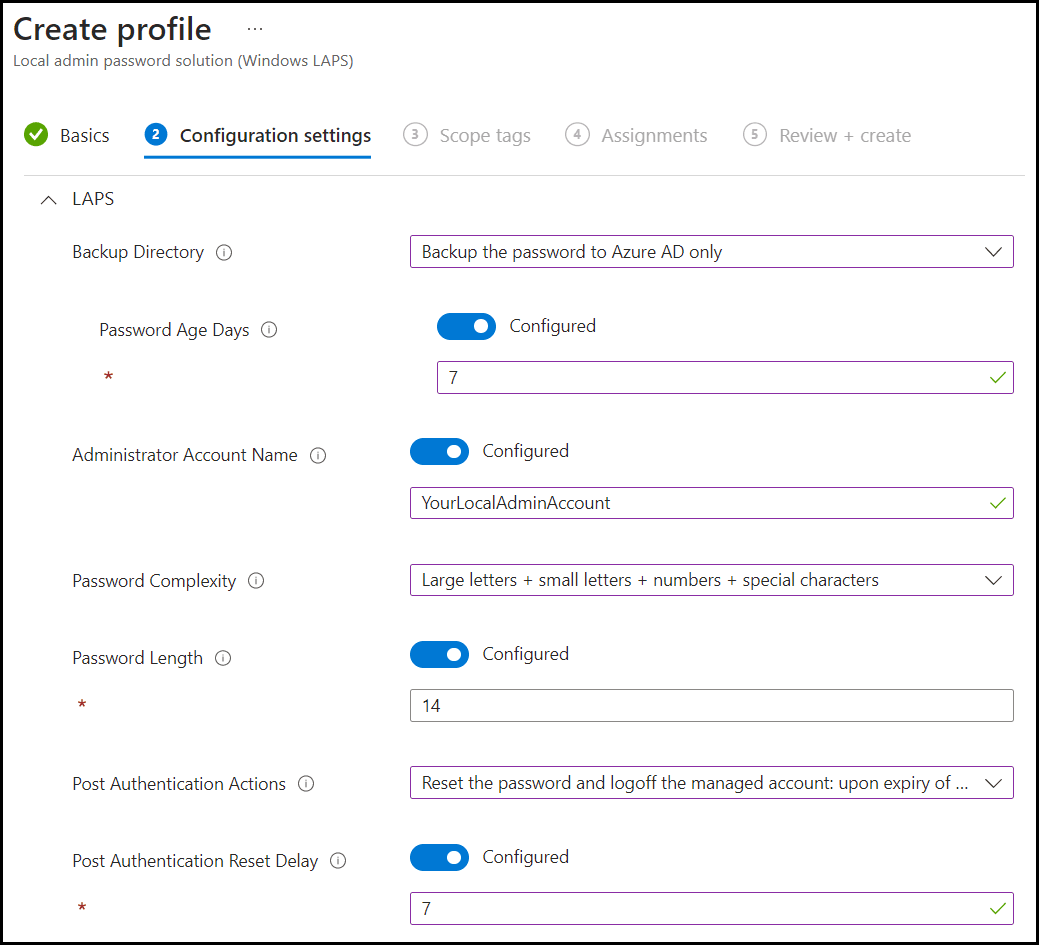Disable the Administrator Account Name toggle

[439, 452]
